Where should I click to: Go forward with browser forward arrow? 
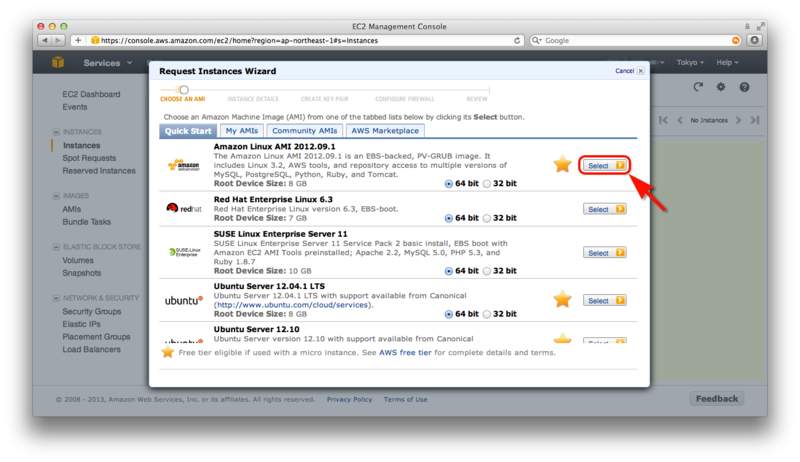(58, 40)
